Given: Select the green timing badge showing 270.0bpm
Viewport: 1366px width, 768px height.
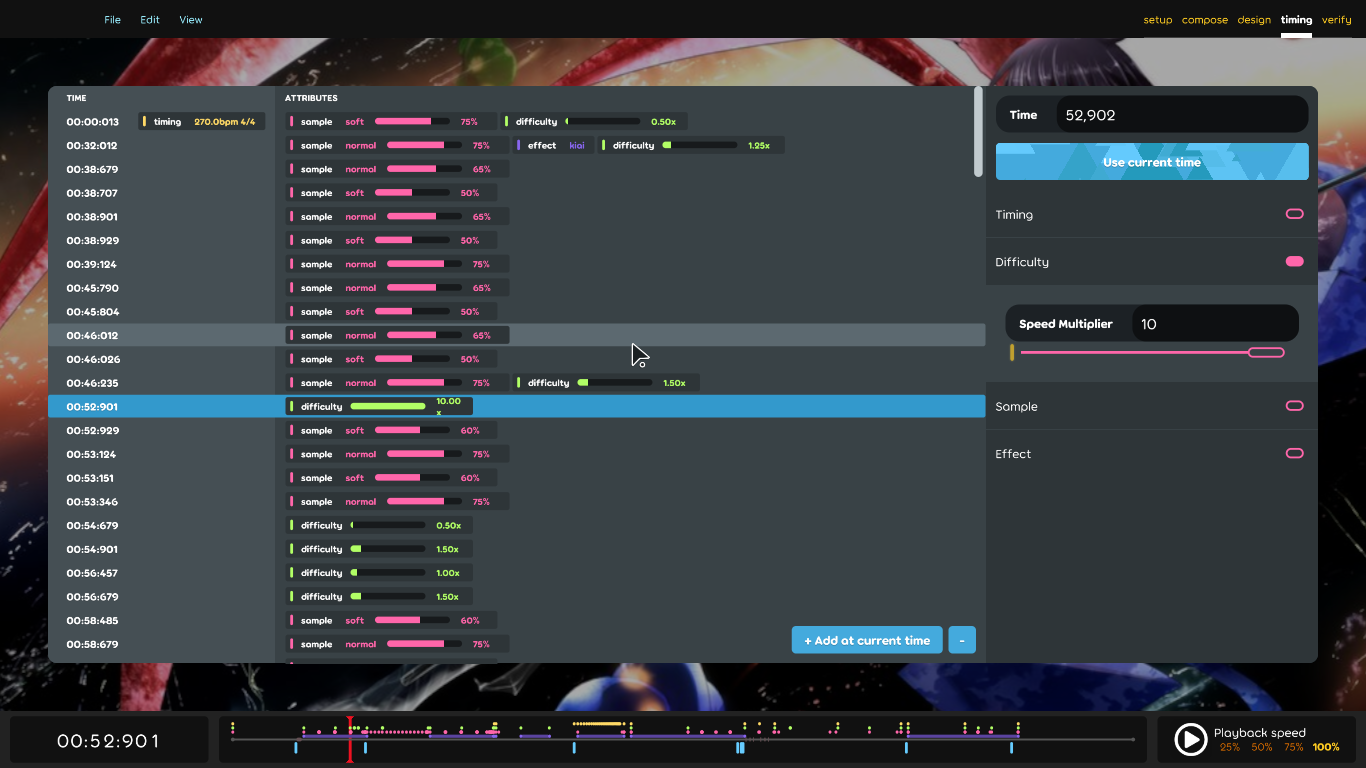Looking at the screenshot, I should [x=202, y=121].
